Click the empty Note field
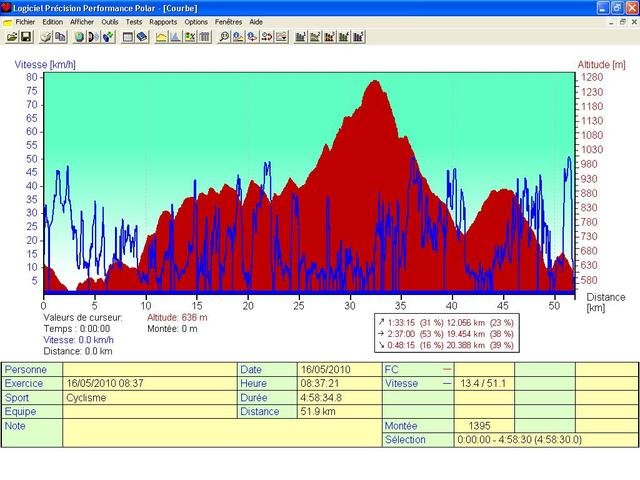The width and height of the screenshot is (640, 480). click(x=222, y=433)
